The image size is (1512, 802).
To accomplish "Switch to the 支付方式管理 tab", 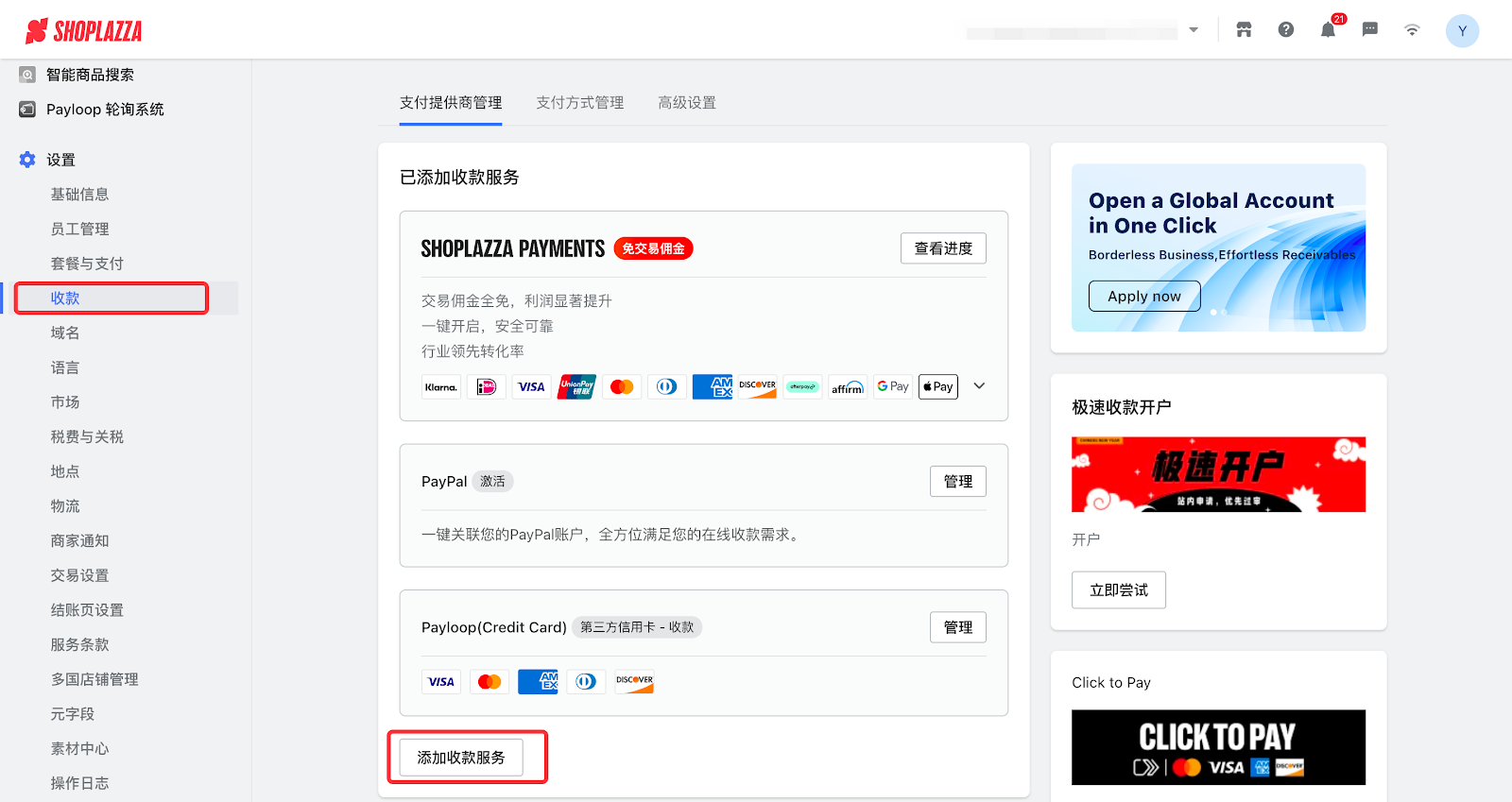I will pos(579,103).
